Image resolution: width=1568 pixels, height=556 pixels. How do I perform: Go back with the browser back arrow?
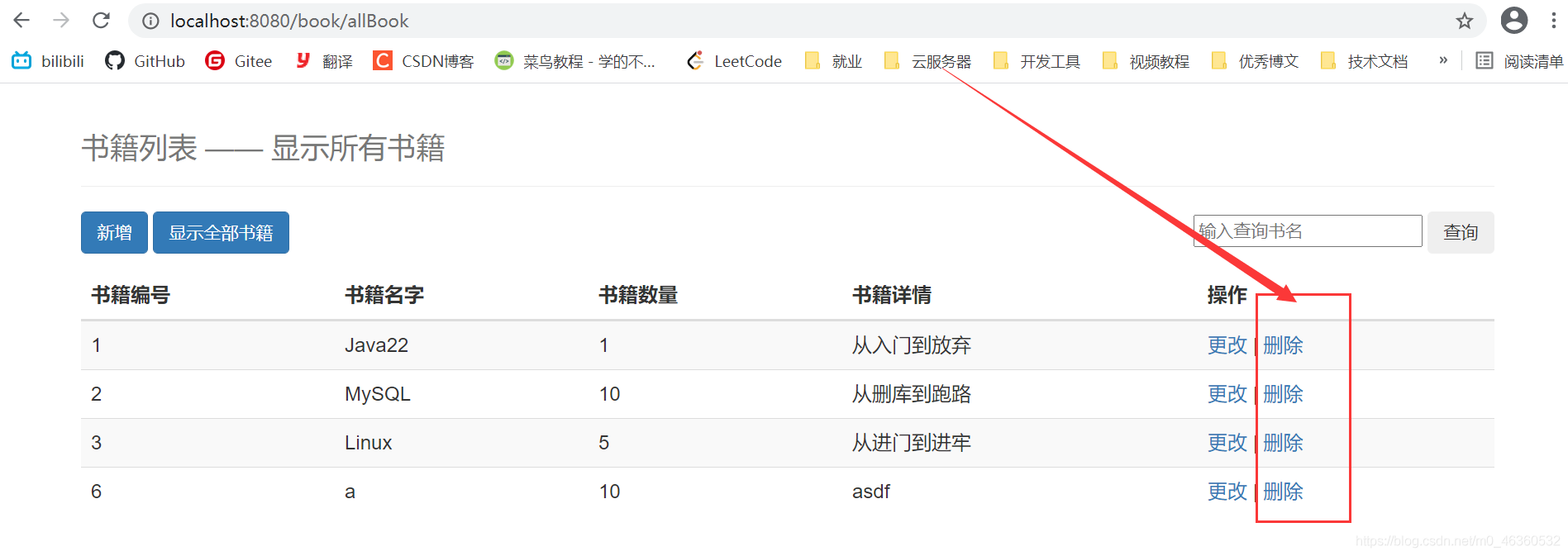(x=21, y=21)
